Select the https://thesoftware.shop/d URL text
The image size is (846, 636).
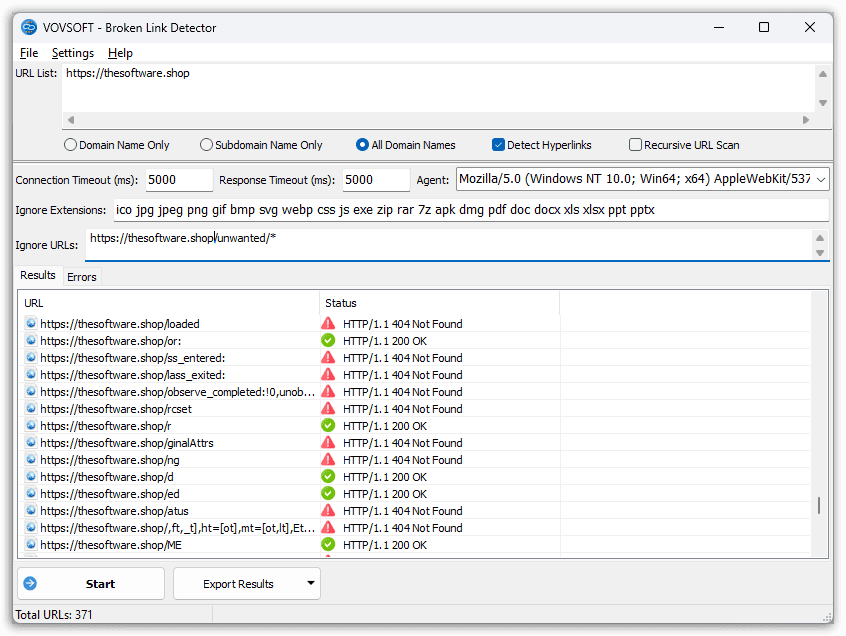(107, 476)
